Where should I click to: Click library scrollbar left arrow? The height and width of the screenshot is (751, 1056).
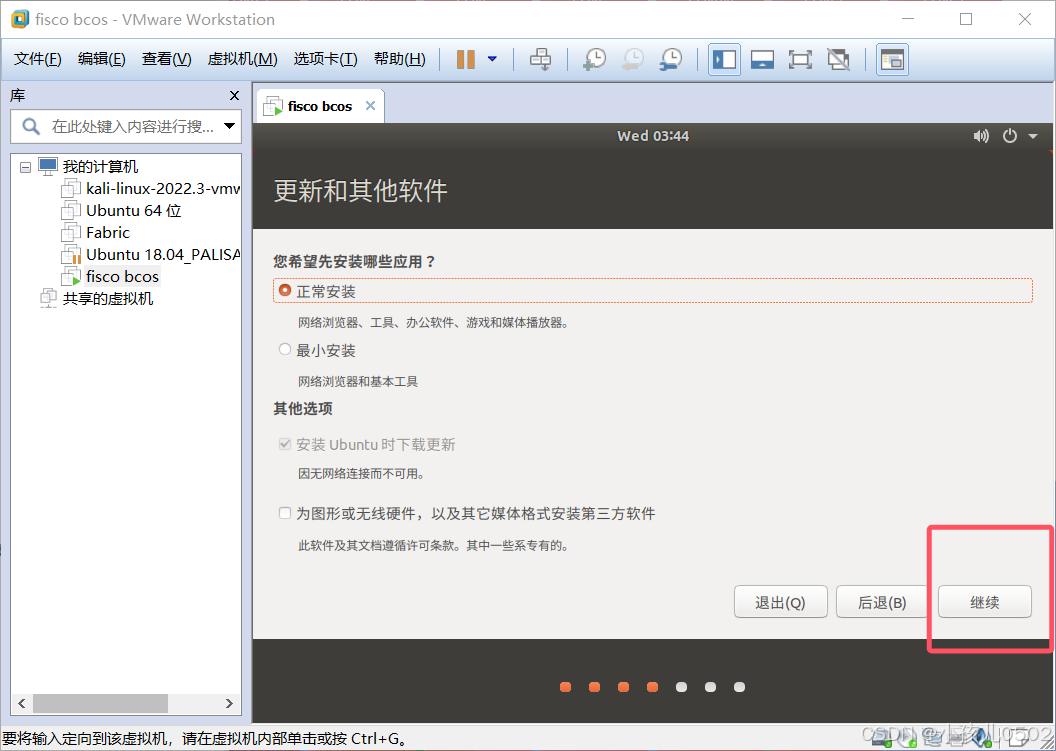pos(22,703)
